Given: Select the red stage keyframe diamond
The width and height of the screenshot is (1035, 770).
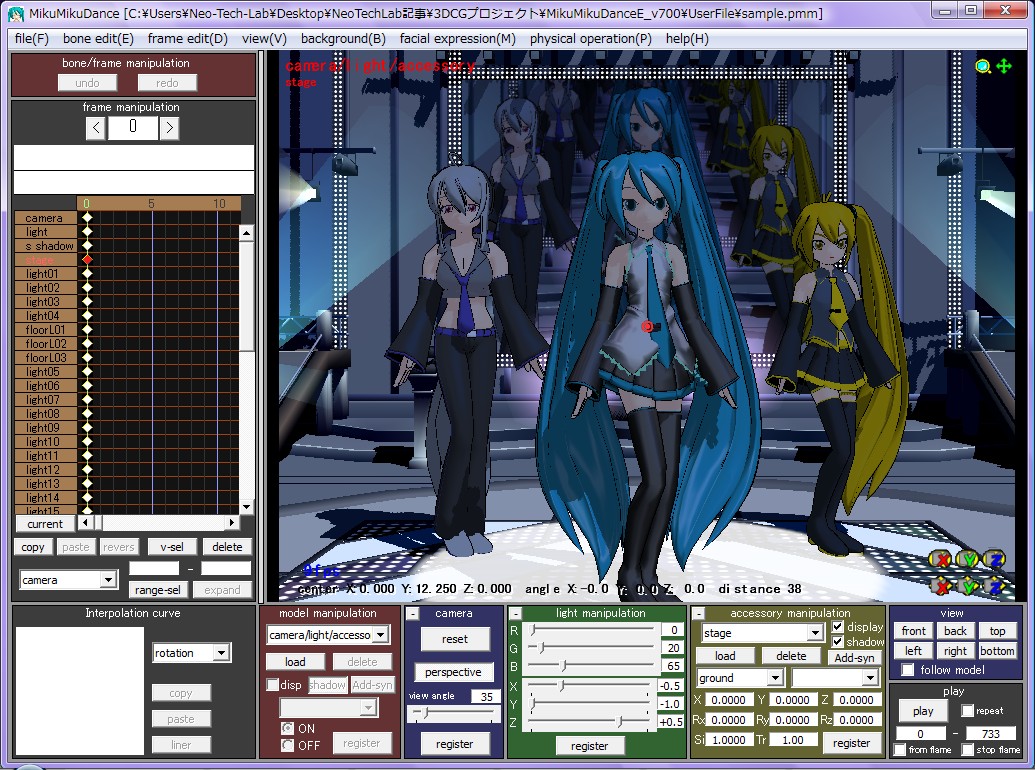Looking at the screenshot, I should (87, 260).
